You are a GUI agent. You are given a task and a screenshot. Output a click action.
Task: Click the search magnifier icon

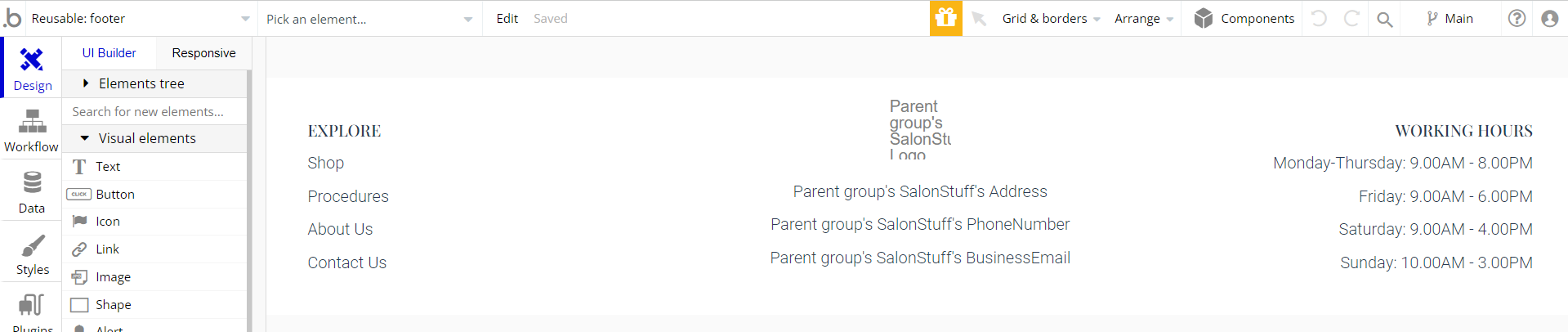click(1384, 19)
